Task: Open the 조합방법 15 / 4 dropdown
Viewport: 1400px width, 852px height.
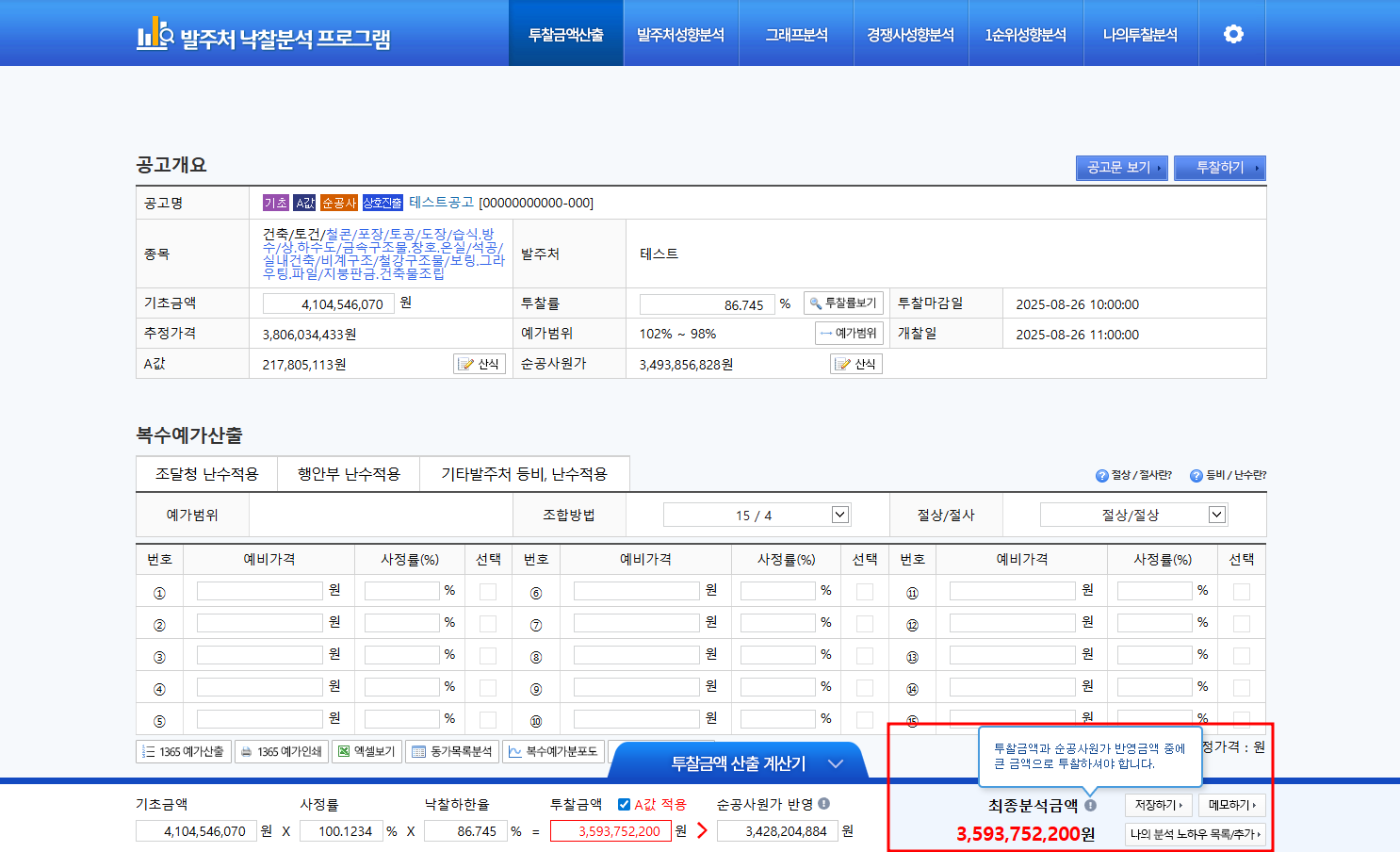Action: [x=757, y=515]
